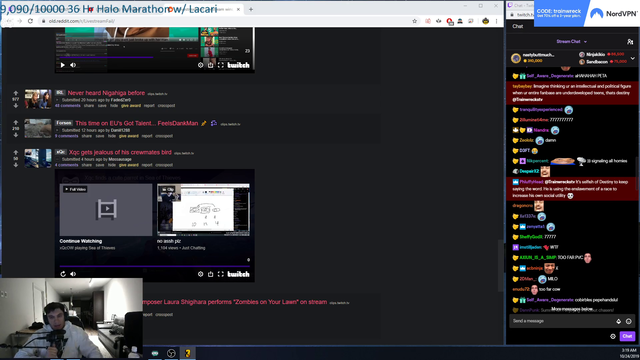Upvote the 'Xqc gets jealous' post
The width and height of the screenshot is (640, 360).
click(x=16, y=152)
